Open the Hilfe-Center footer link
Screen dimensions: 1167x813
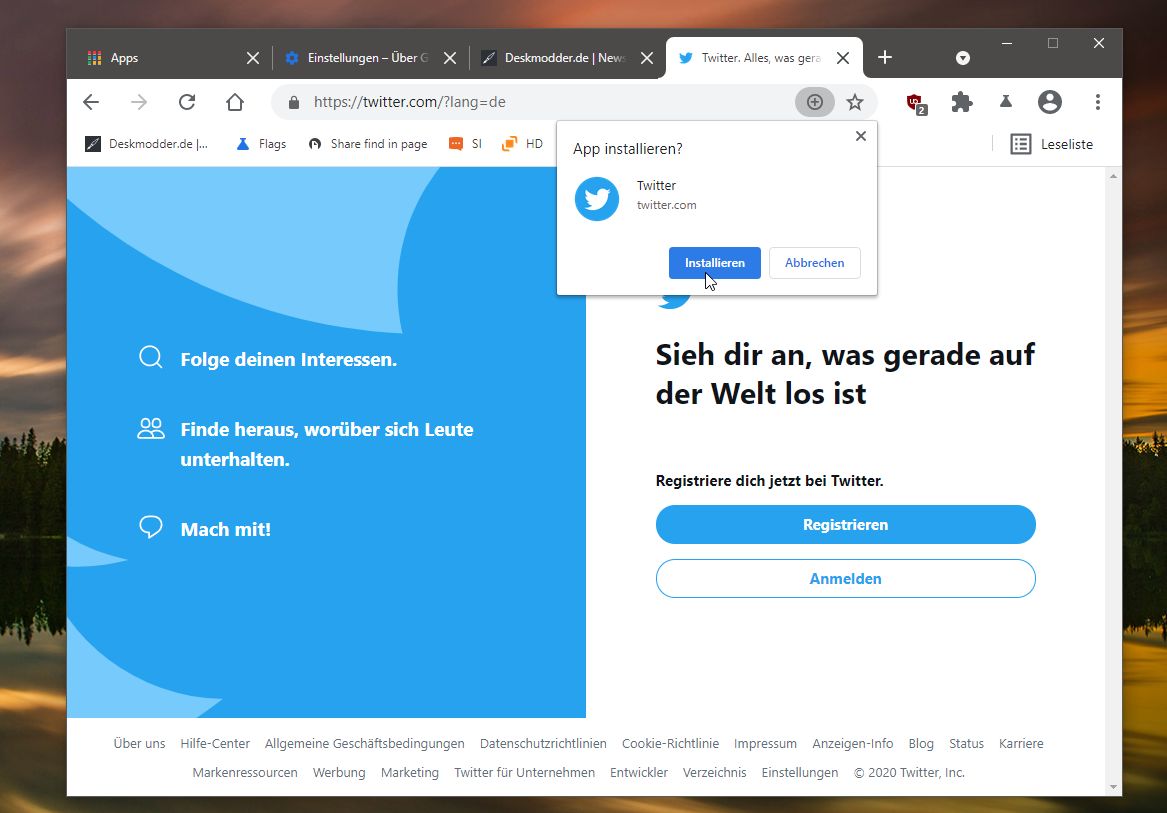pos(215,744)
